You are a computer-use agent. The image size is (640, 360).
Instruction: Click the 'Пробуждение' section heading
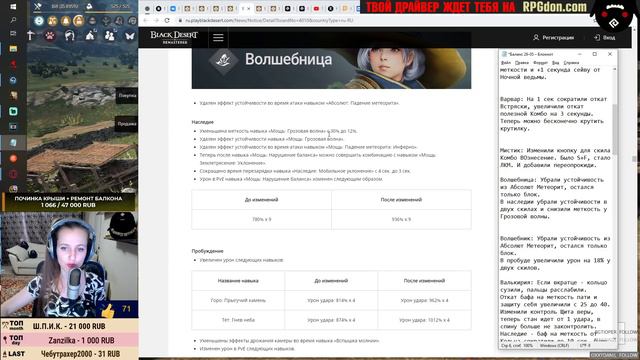[208, 251]
